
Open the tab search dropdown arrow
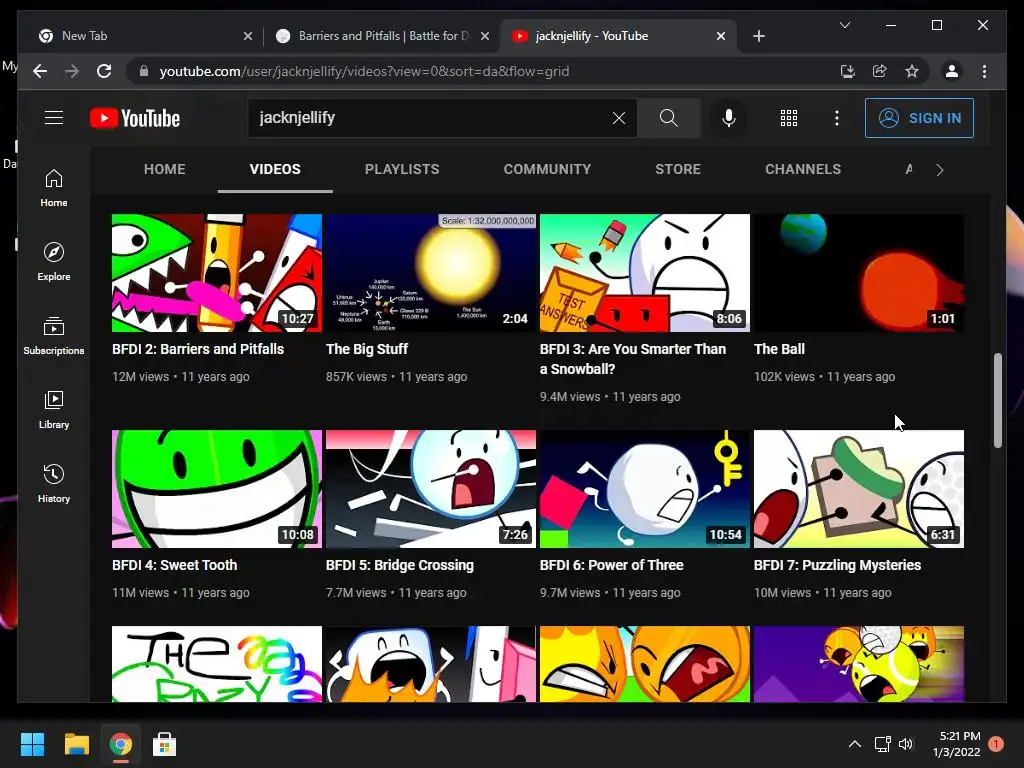point(844,25)
